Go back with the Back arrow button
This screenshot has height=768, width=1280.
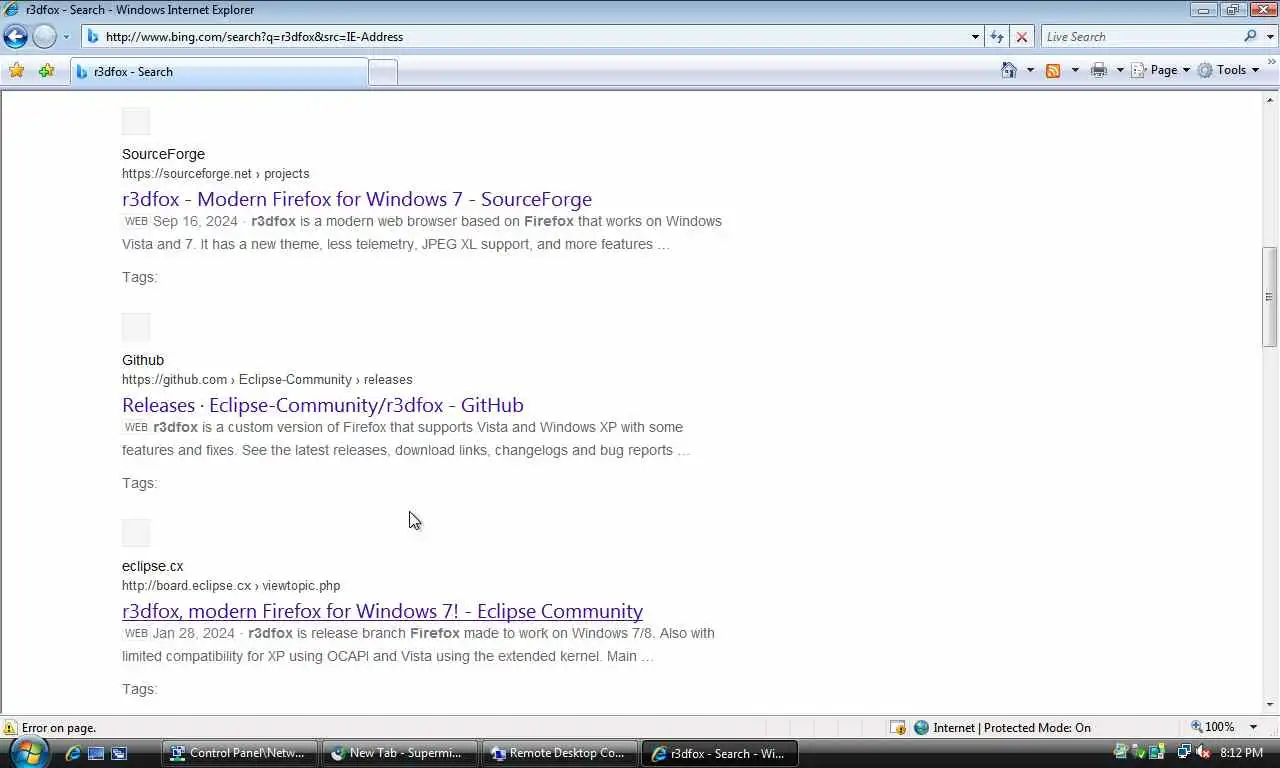15,37
